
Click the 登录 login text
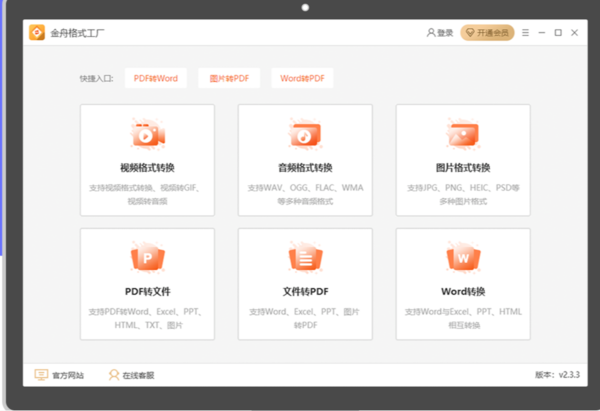[x=445, y=33]
